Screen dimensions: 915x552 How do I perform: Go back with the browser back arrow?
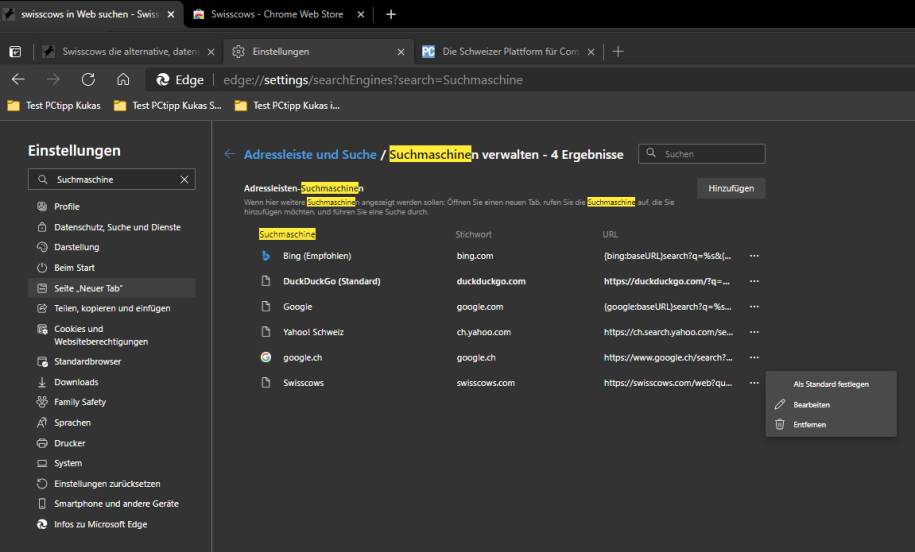[x=18, y=79]
